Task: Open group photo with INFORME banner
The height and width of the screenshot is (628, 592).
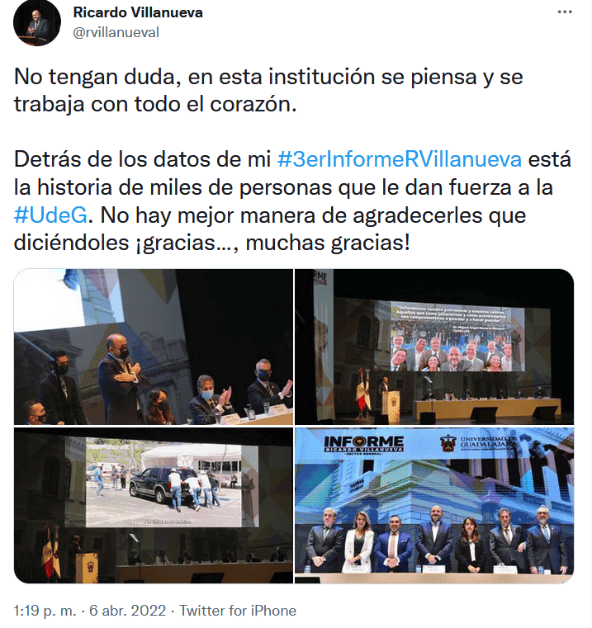Action: click(x=435, y=505)
